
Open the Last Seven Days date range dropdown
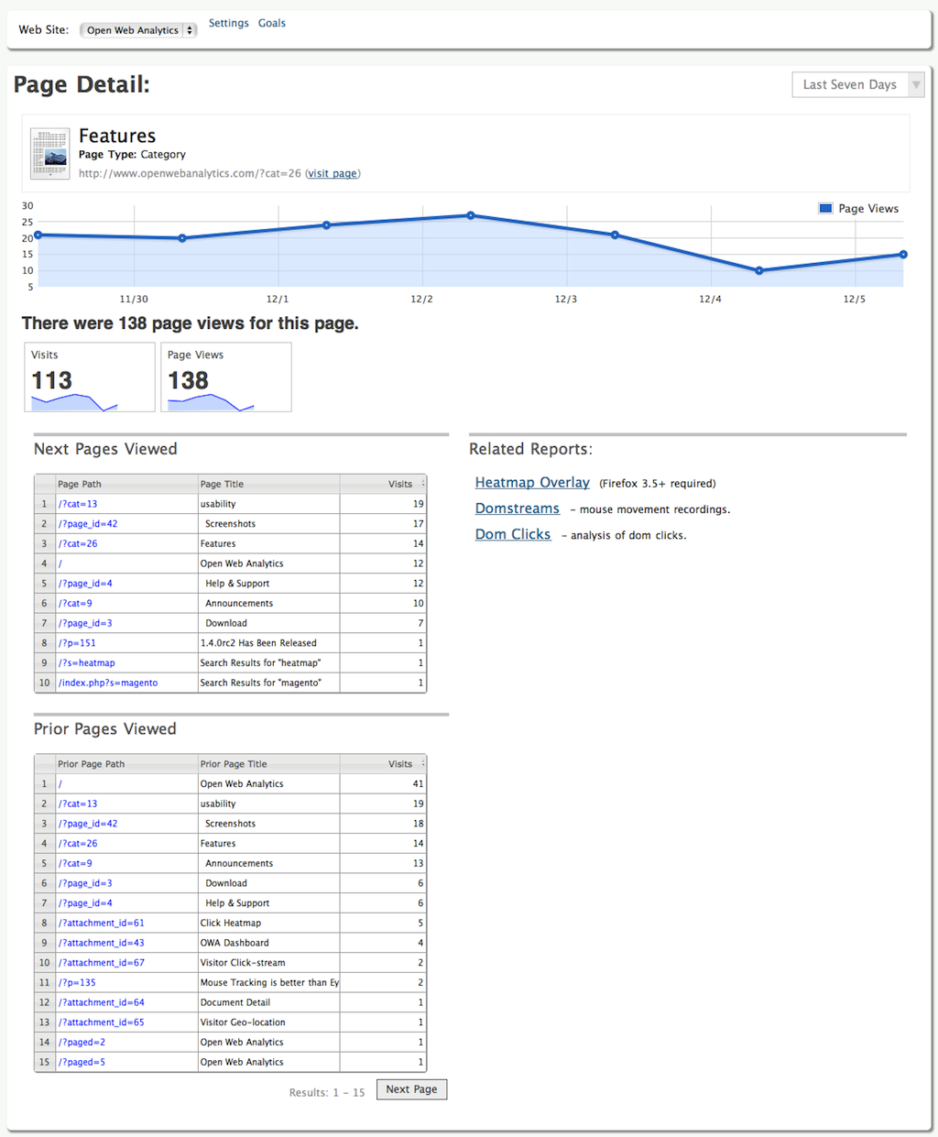pyautogui.click(x=857, y=84)
